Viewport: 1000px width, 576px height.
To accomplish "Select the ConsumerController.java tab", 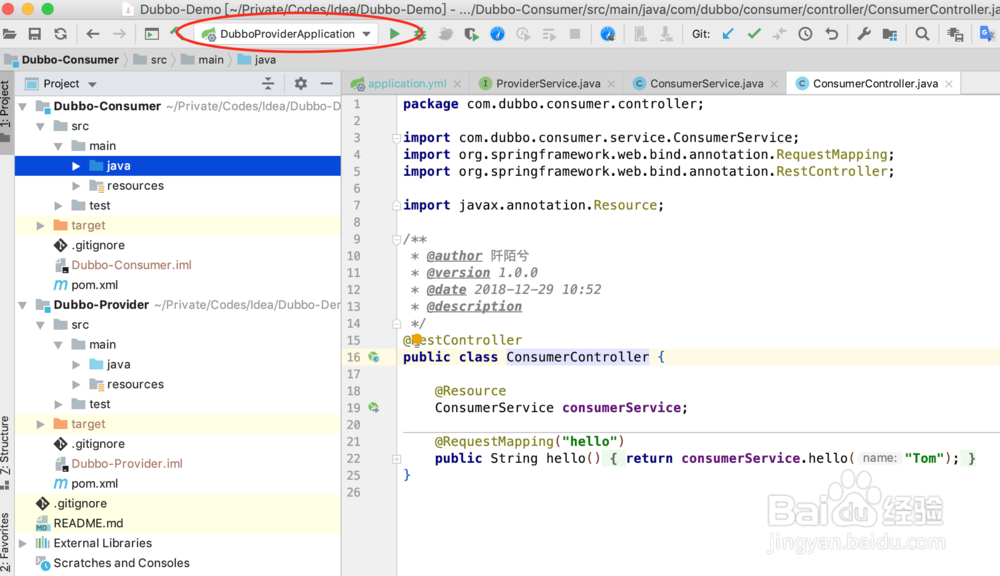I will pos(875,84).
